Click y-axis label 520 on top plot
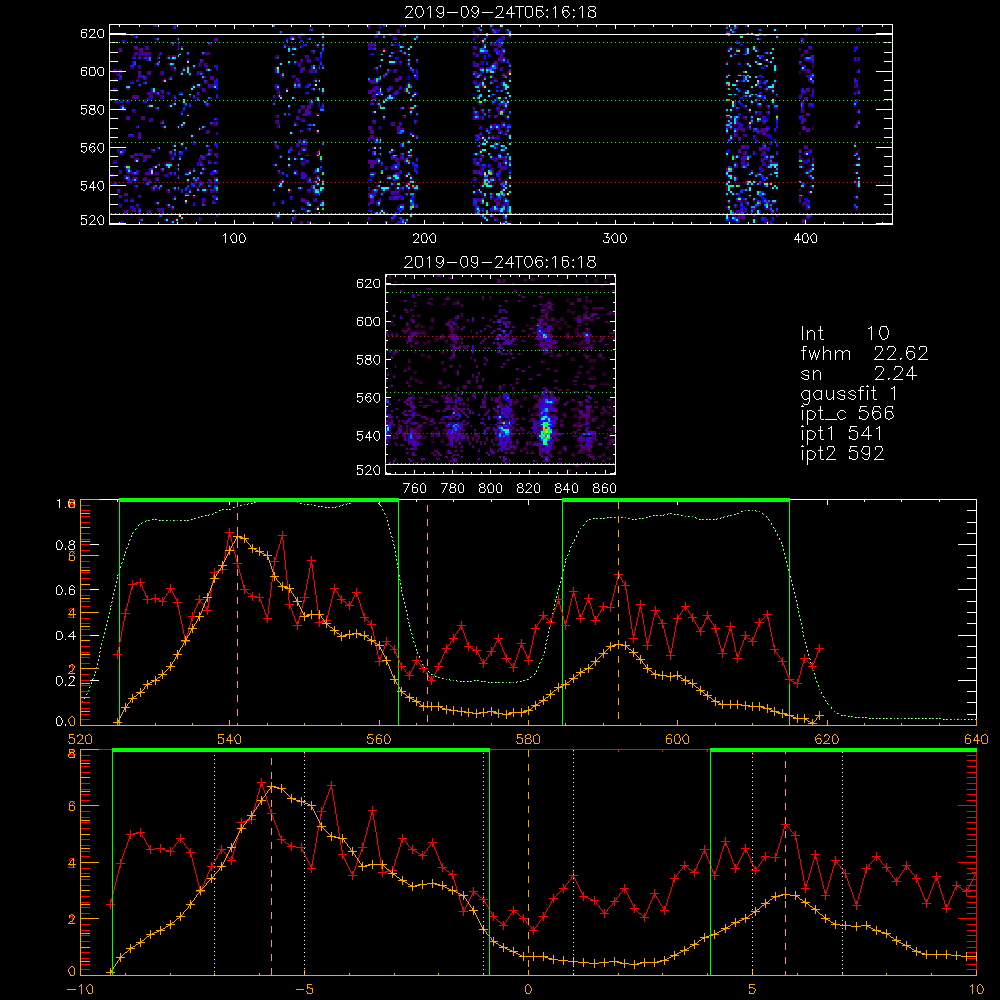Image resolution: width=1000 pixels, height=1000 pixels. click(92, 220)
